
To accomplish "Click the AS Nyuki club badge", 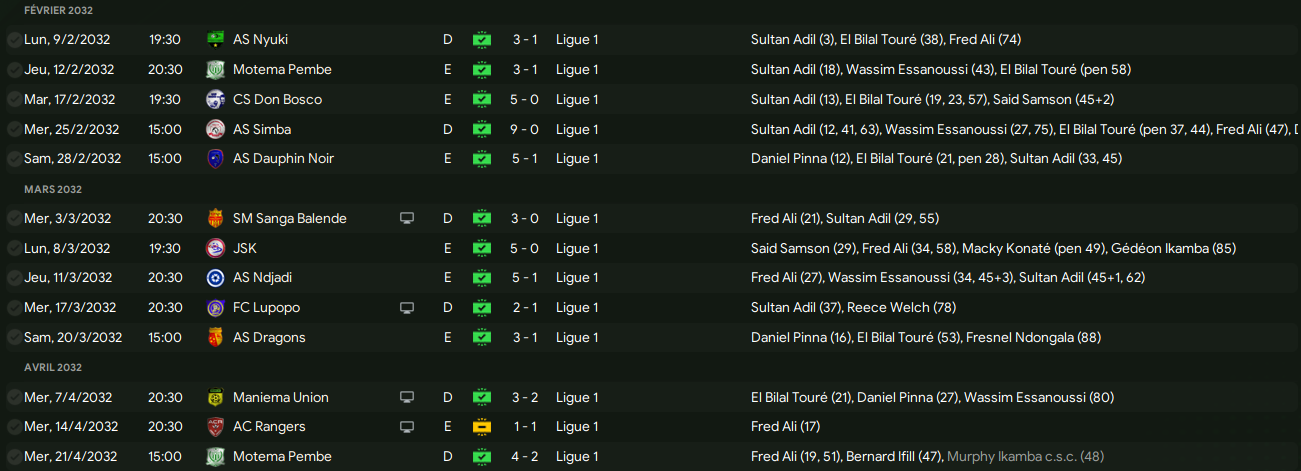I will [x=214, y=40].
